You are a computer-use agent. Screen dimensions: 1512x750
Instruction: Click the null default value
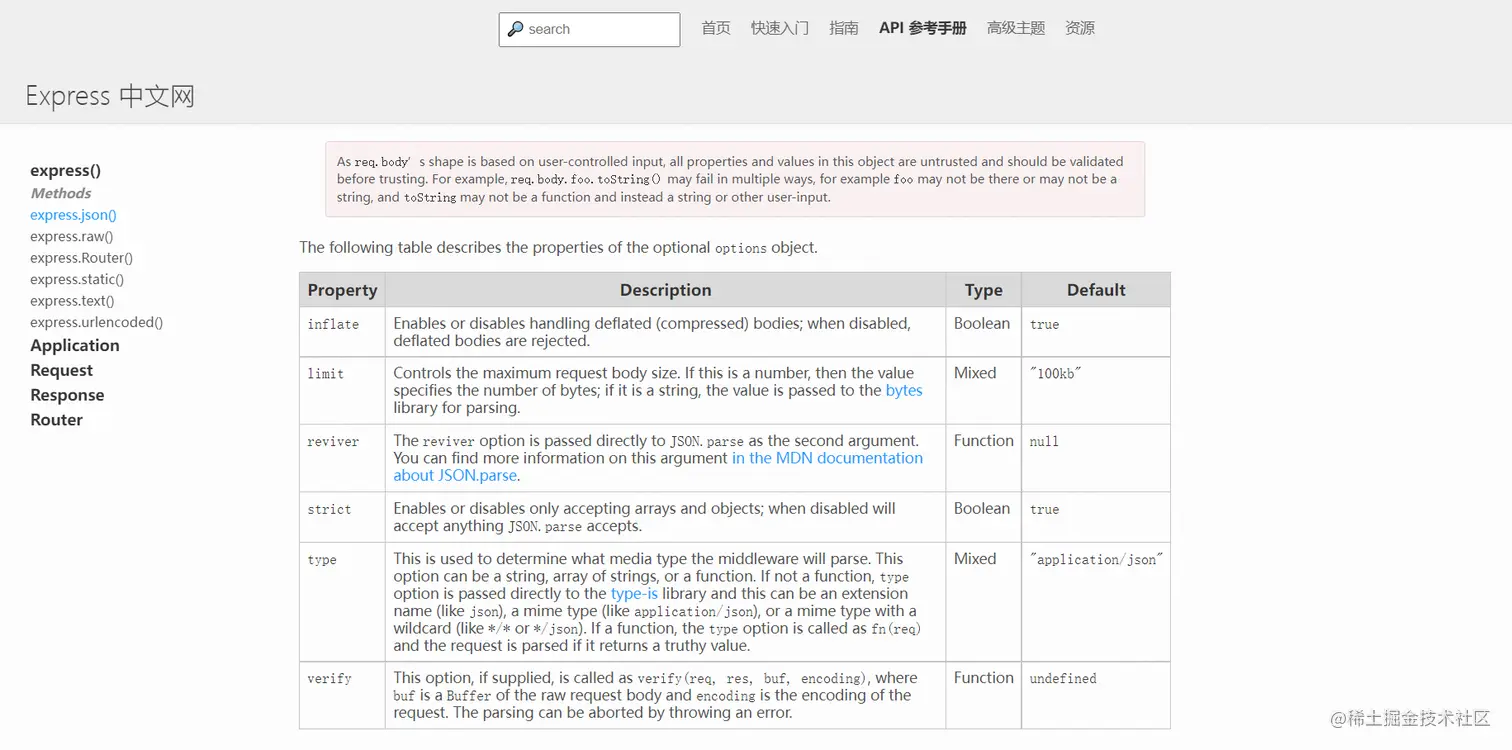click(x=1044, y=441)
